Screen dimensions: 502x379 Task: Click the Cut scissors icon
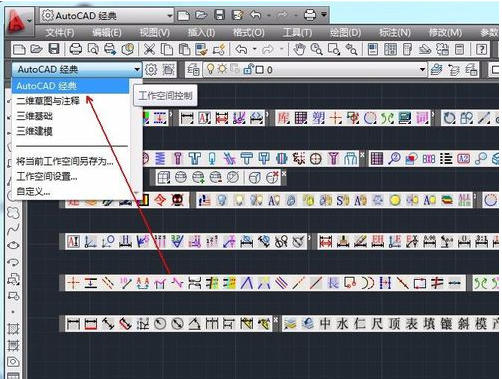point(149,50)
